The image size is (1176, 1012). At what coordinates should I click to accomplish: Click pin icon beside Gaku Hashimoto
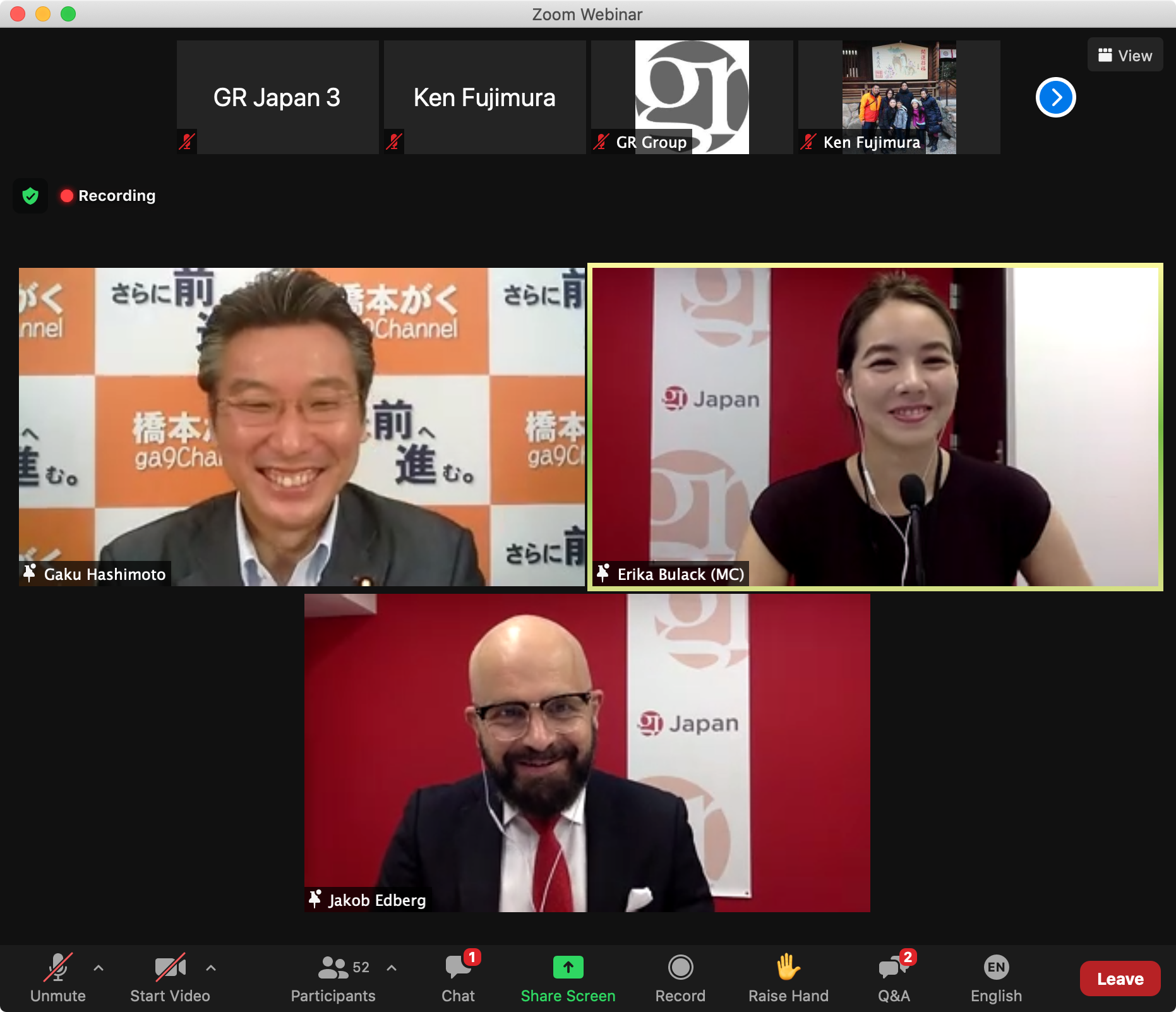[x=30, y=573]
